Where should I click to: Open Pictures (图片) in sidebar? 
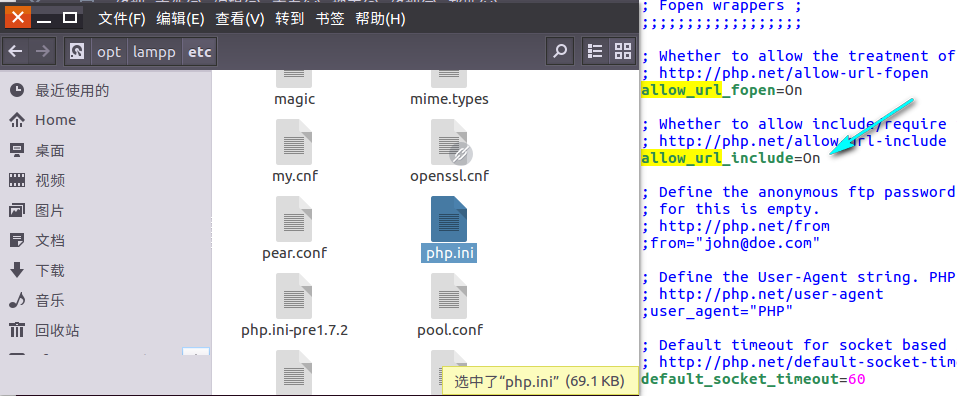[37, 211]
